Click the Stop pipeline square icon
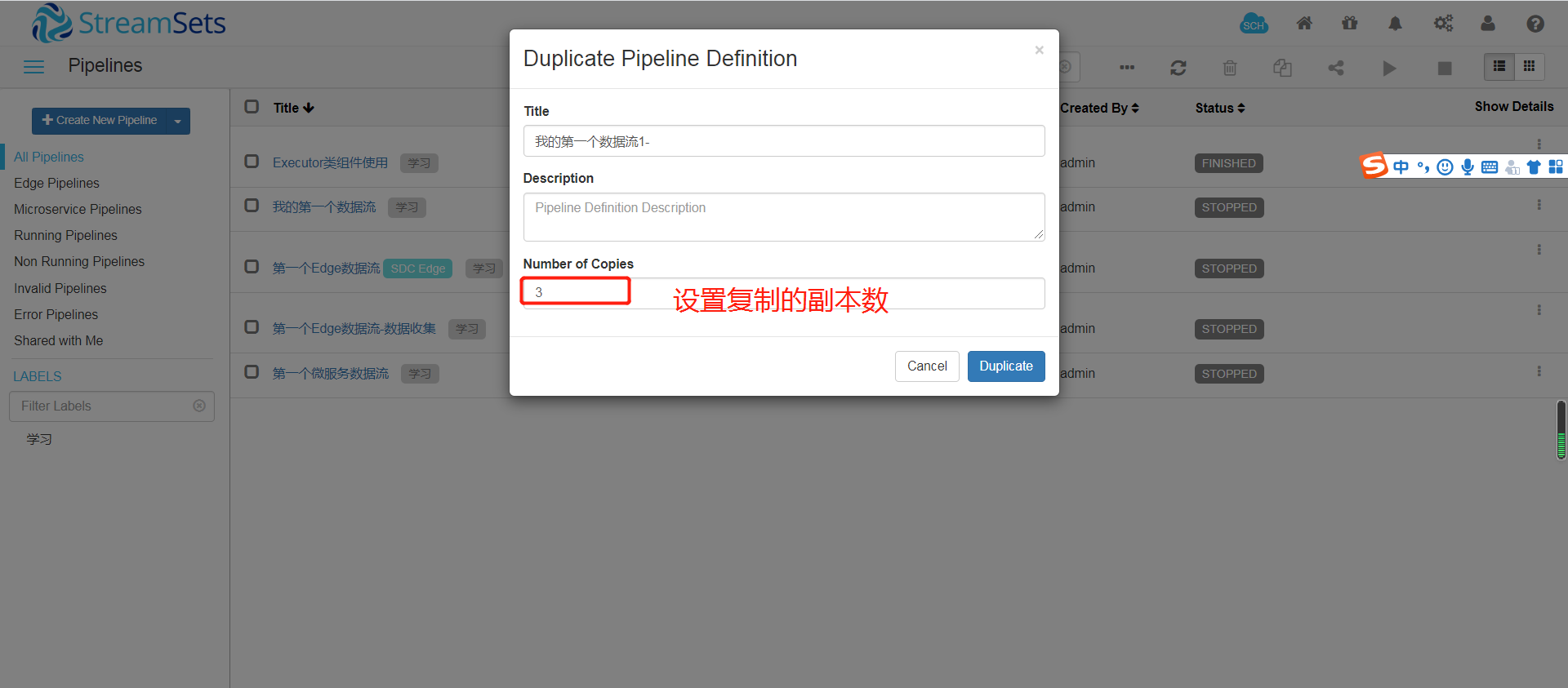 click(1445, 68)
